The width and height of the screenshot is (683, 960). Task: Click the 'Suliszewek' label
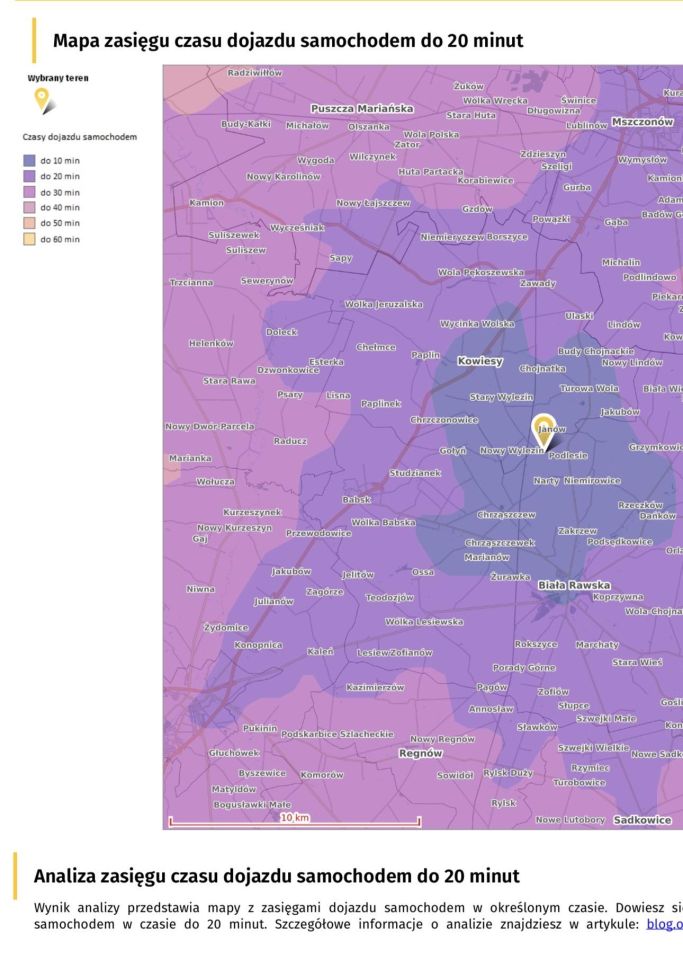234,234
